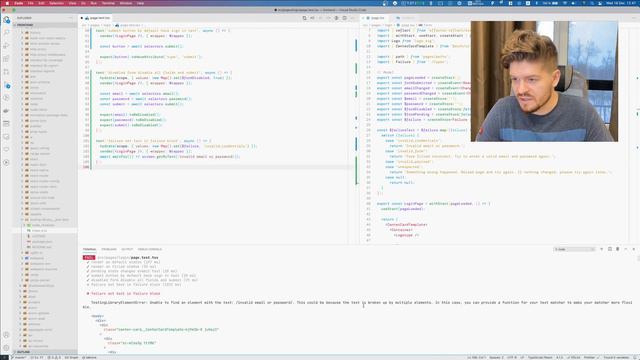This screenshot has height=360, width=640.
Task: Switch to page.tsx tab in right group
Action: pos(375,18)
